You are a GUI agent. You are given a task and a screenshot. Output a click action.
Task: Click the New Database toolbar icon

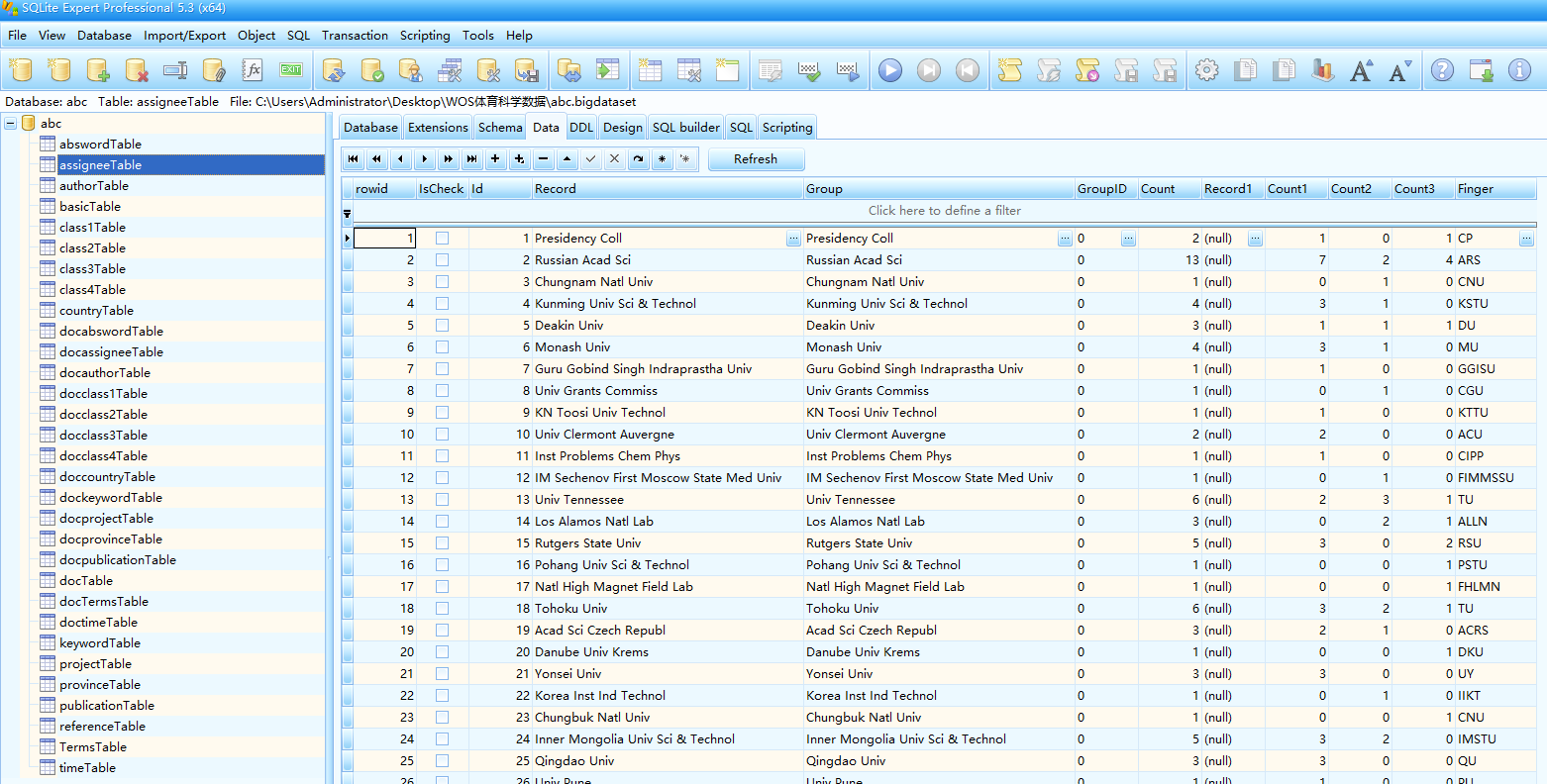[x=21, y=70]
